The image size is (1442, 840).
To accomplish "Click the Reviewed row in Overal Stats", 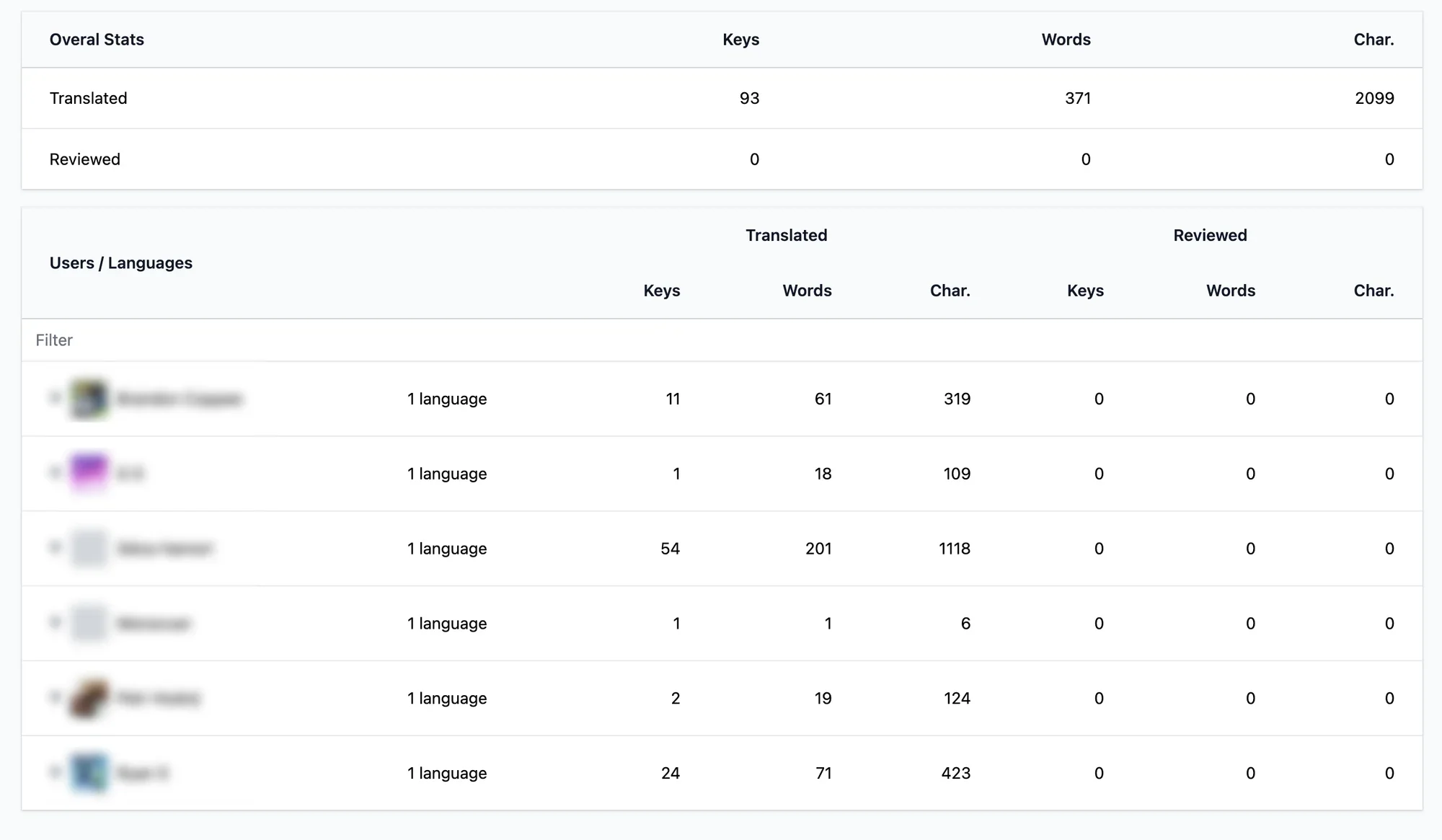I will (84, 159).
